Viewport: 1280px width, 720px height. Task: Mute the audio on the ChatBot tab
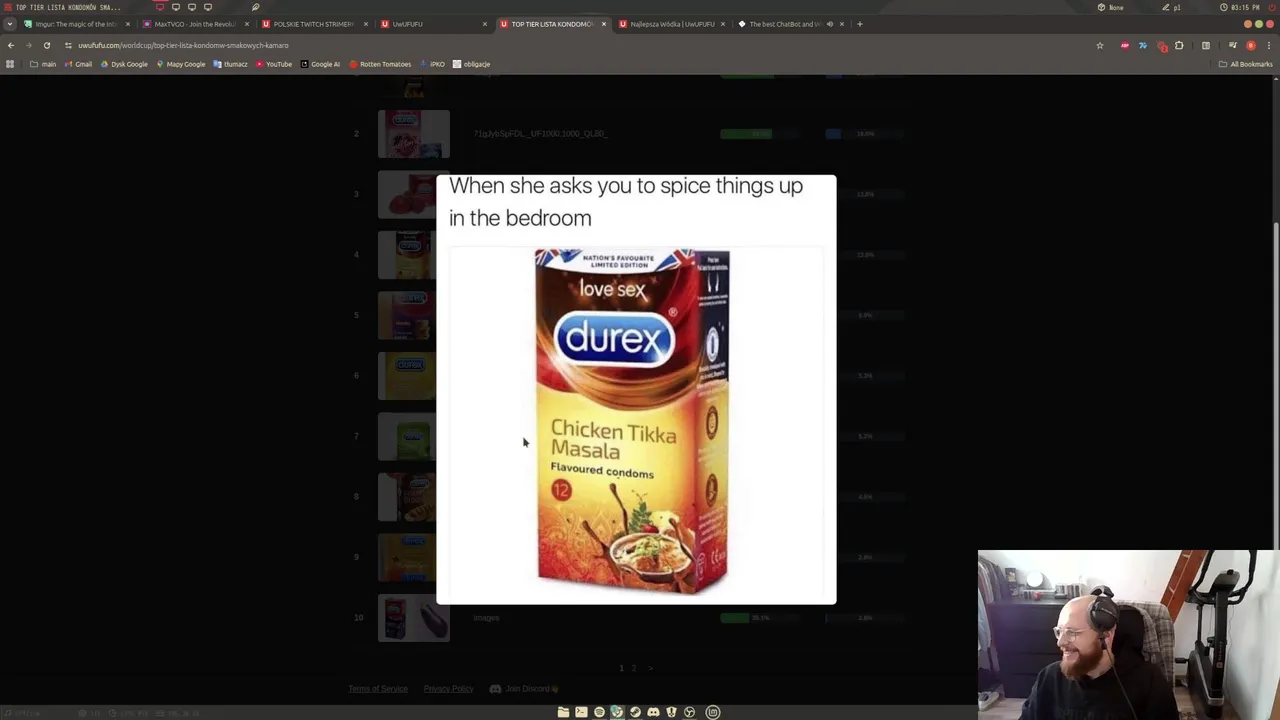829,24
